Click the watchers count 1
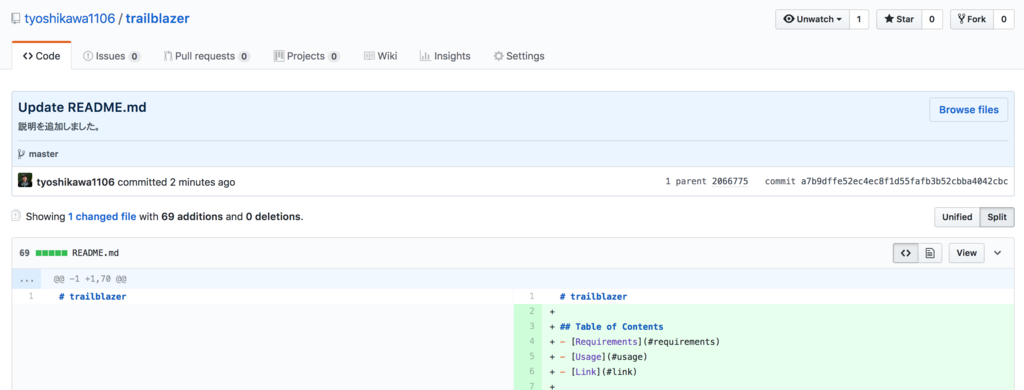1024x390 pixels. (x=859, y=19)
